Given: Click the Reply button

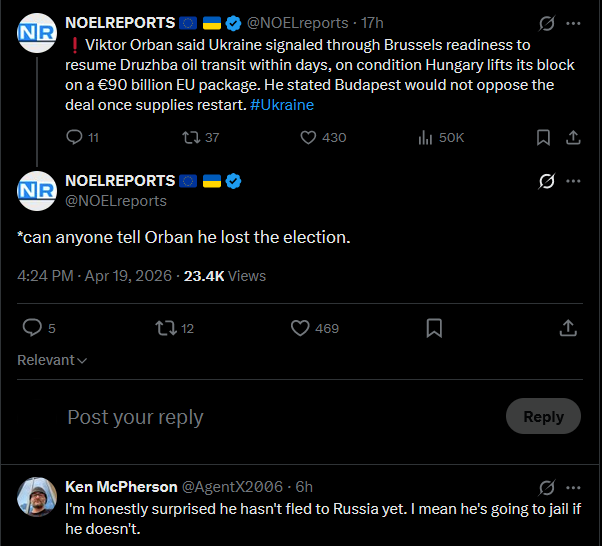Looking at the screenshot, I should [x=543, y=416].
